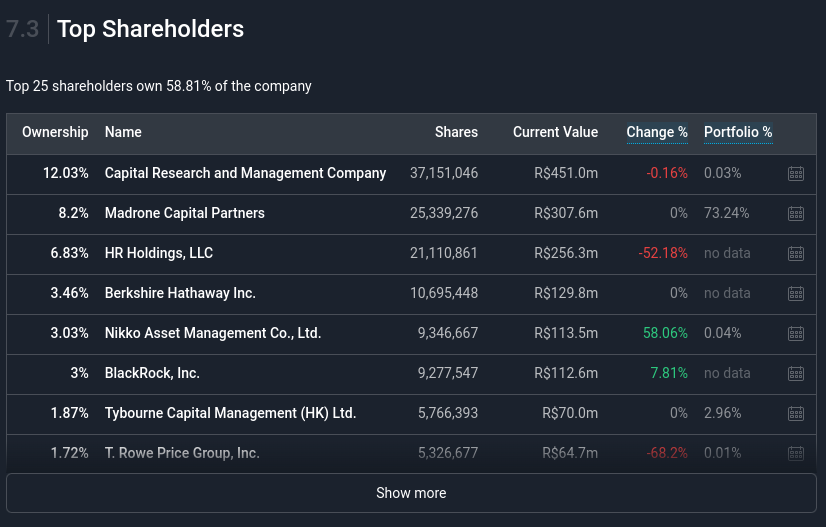826x527 pixels.
Task: Select Capital Research and Management Company name
Action: 245,173
